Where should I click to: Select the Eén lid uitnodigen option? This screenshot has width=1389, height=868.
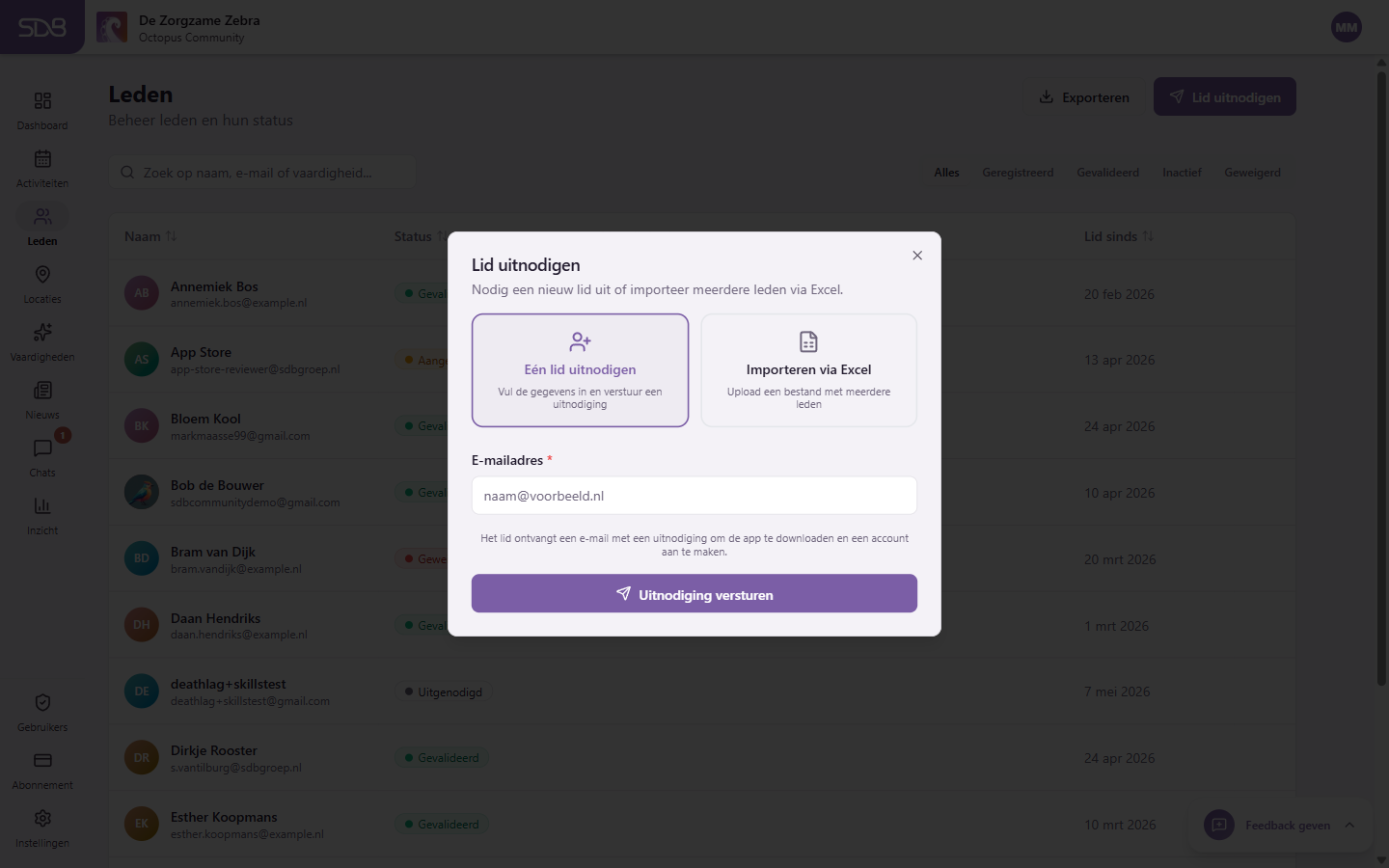(580, 370)
